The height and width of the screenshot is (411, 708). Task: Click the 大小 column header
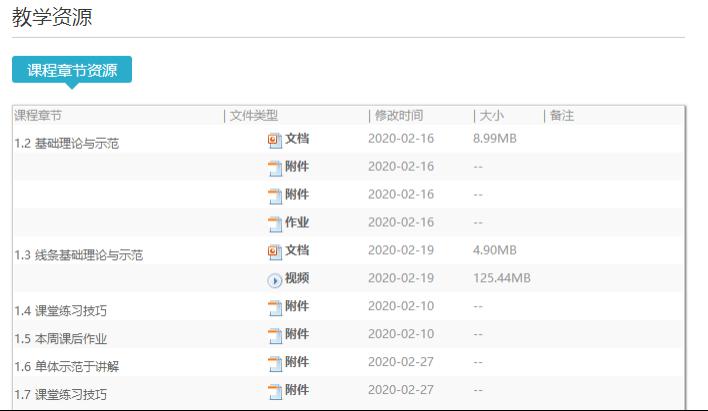click(x=491, y=116)
